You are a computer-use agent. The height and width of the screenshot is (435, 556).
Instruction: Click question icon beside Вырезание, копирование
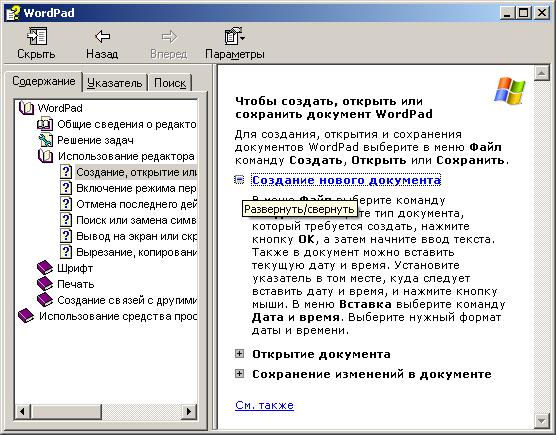(66, 252)
